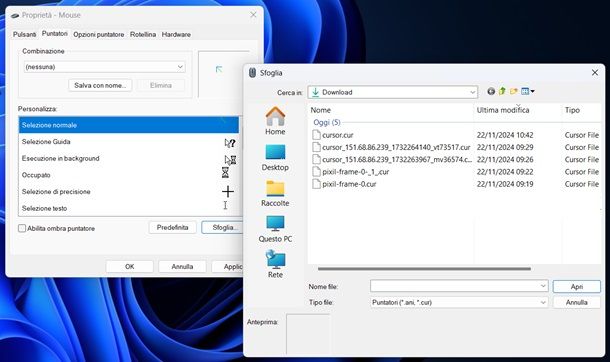This screenshot has height=362, width=610.
Task: Click the Predefinita button
Action: (x=172, y=227)
